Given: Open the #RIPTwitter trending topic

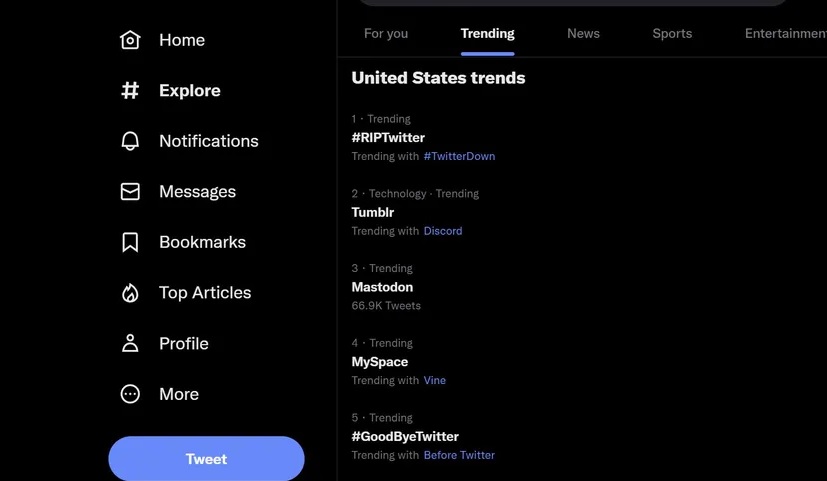Looking at the screenshot, I should [x=388, y=138].
